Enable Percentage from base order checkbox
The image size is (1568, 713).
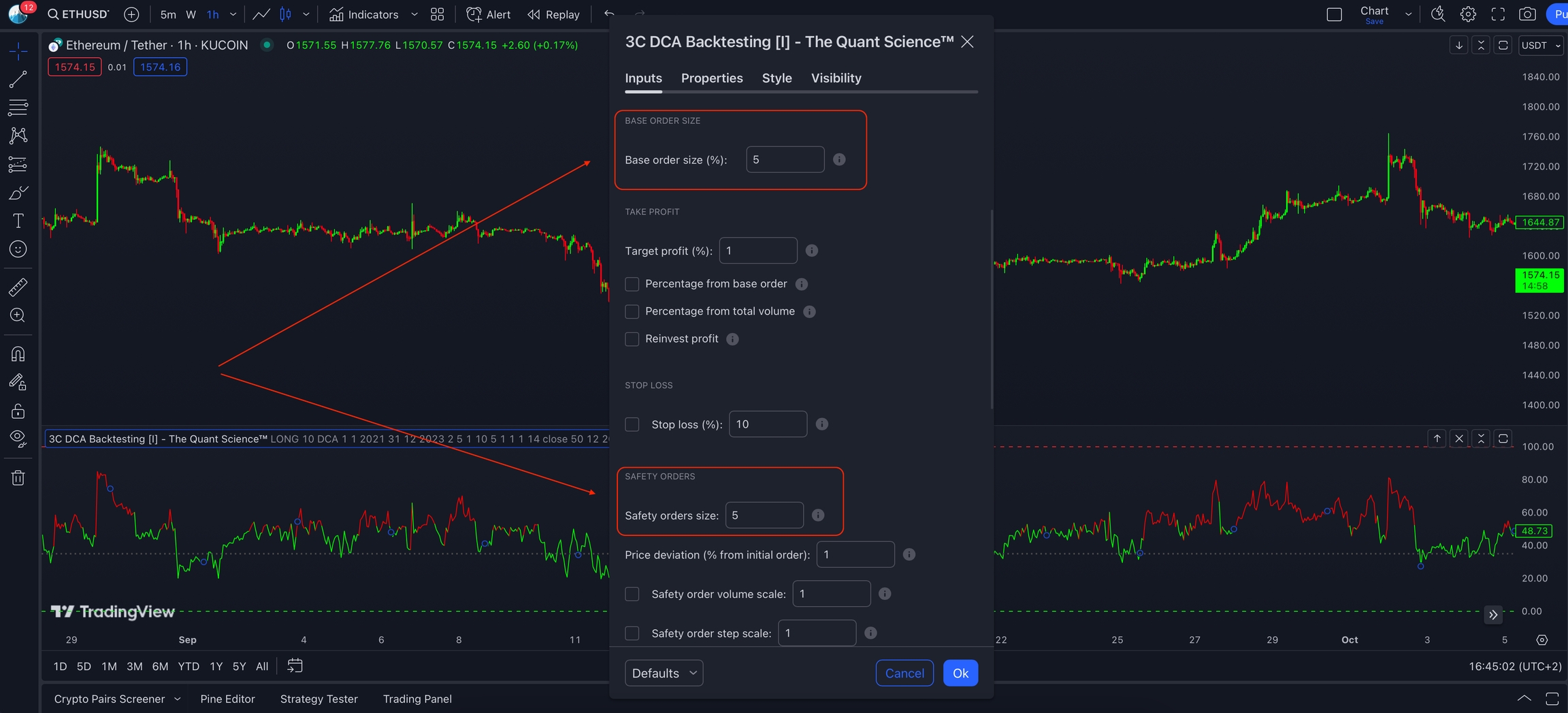coord(632,284)
